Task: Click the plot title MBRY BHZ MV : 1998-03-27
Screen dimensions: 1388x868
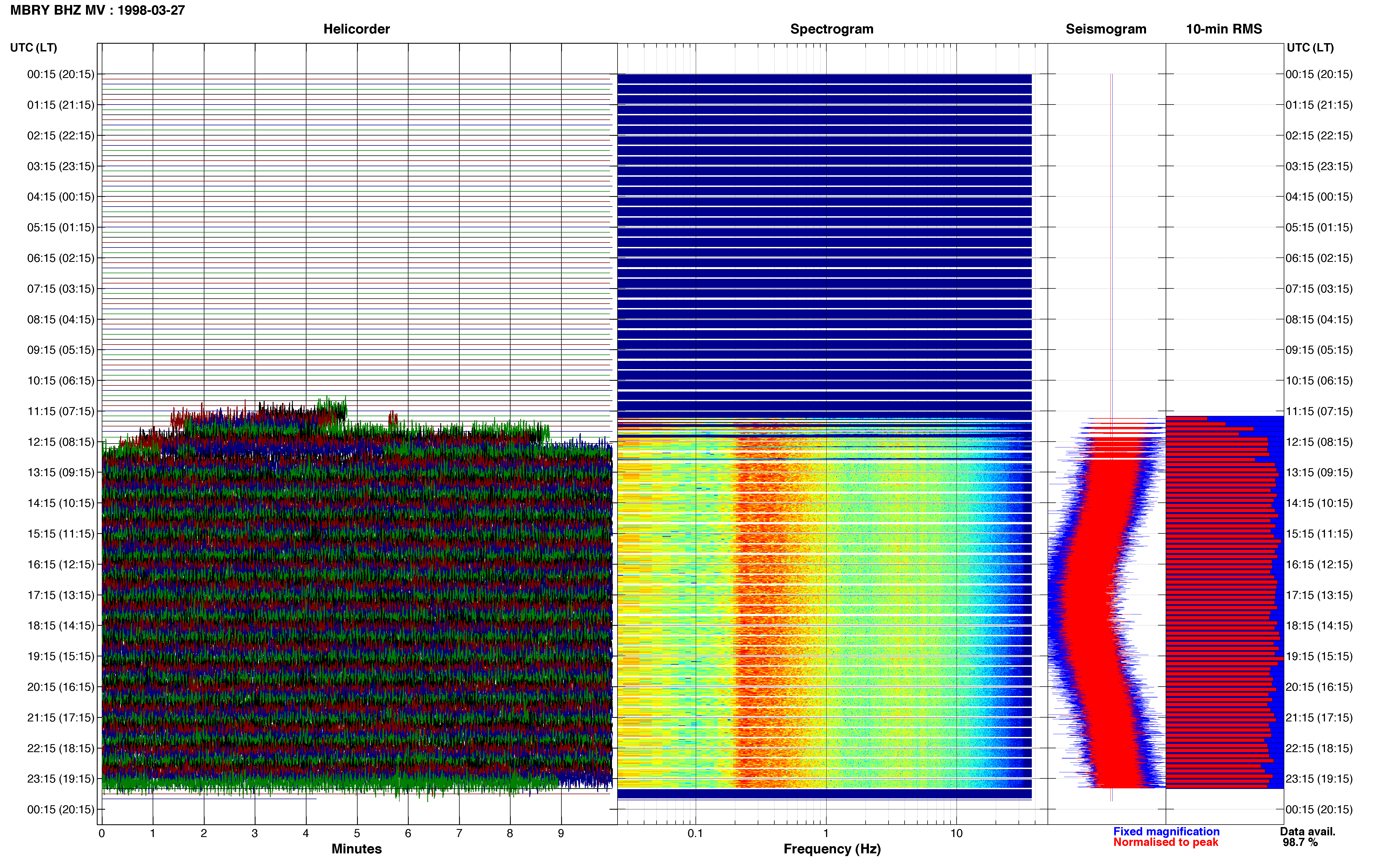Action: 98,10
